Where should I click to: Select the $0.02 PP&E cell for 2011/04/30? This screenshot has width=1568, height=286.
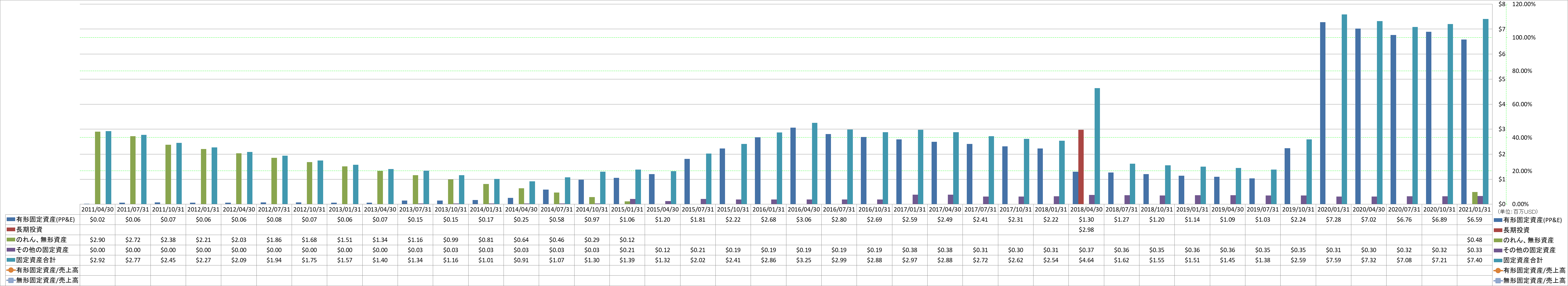click(x=97, y=220)
